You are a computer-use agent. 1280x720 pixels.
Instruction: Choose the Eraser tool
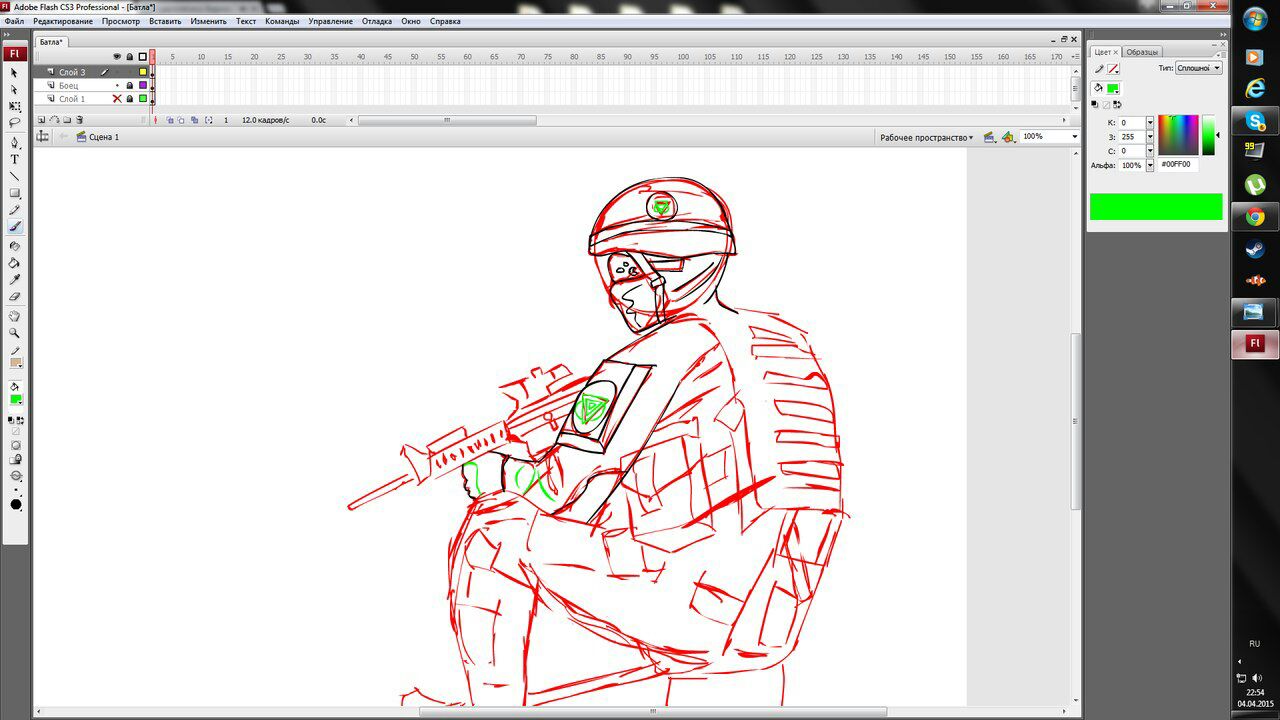coord(15,297)
